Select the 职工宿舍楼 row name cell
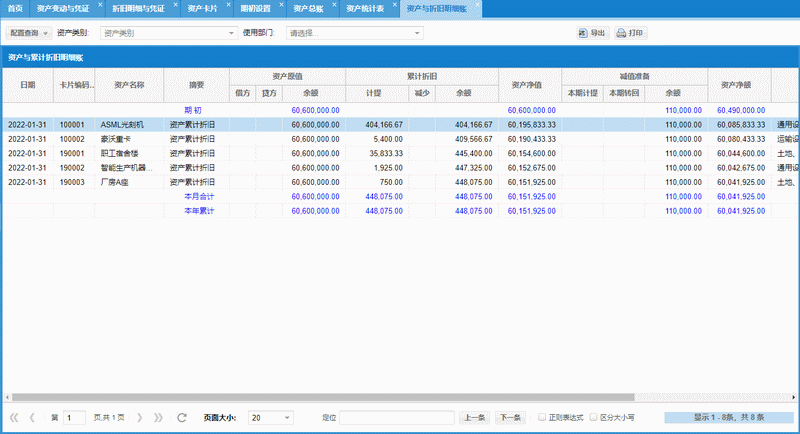Image resolution: width=800 pixels, height=434 pixels. tap(129, 154)
